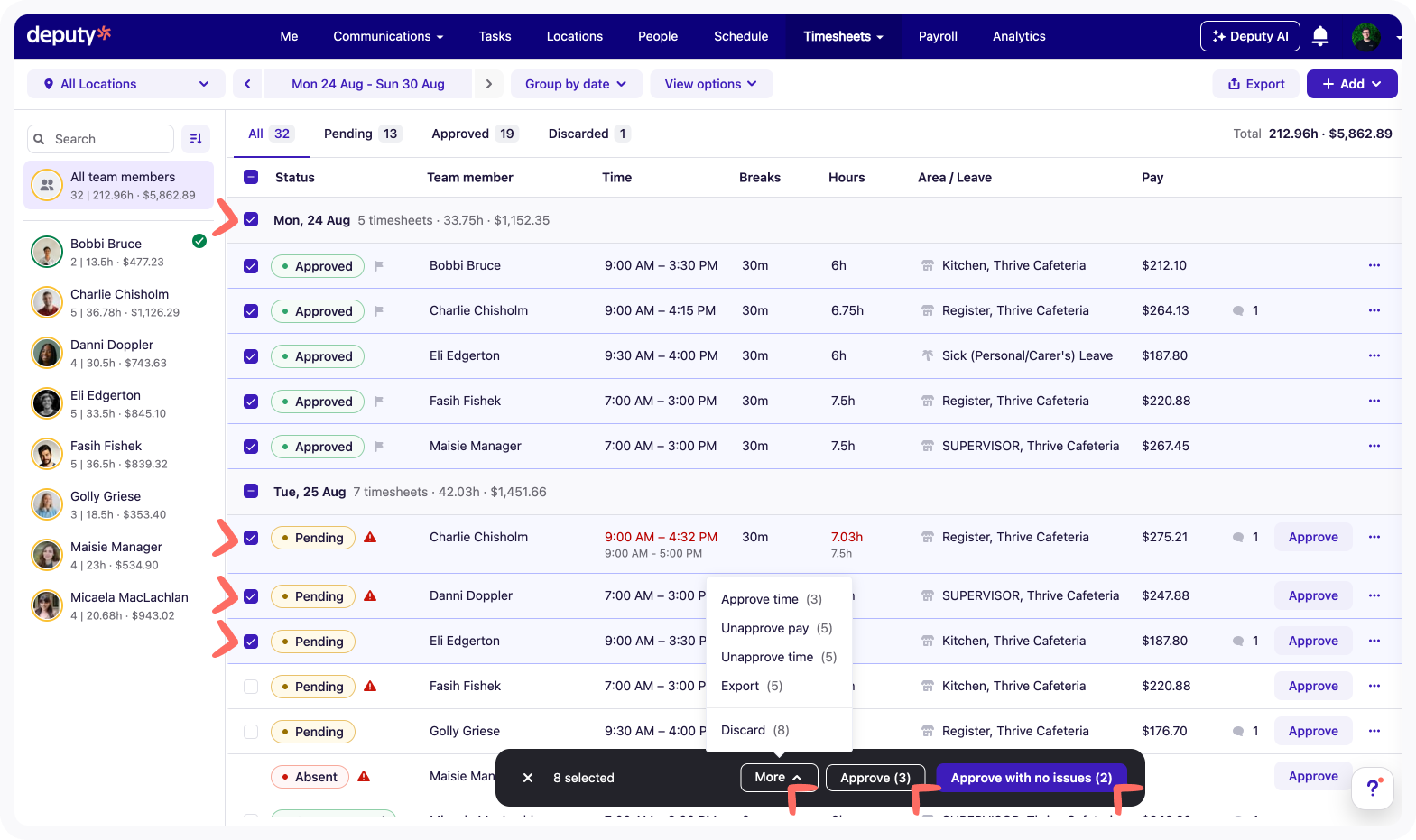Uncheck the Mon, 24 Aug group checkbox
This screenshot has height=840, width=1416.
pyautogui.click(x=251, y=219)
